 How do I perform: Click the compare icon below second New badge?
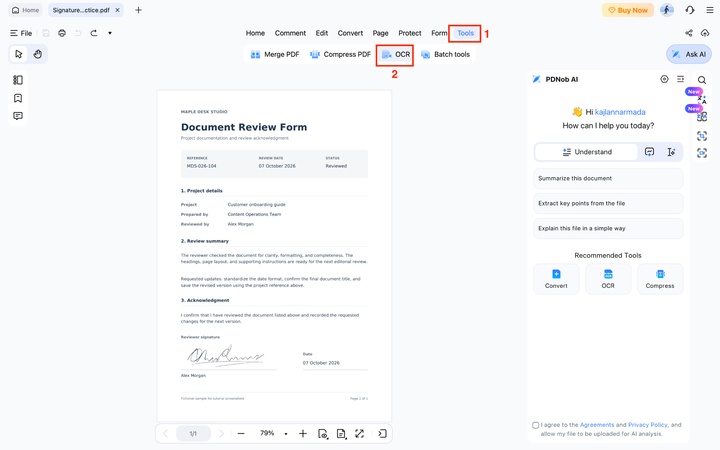(702, 118)
